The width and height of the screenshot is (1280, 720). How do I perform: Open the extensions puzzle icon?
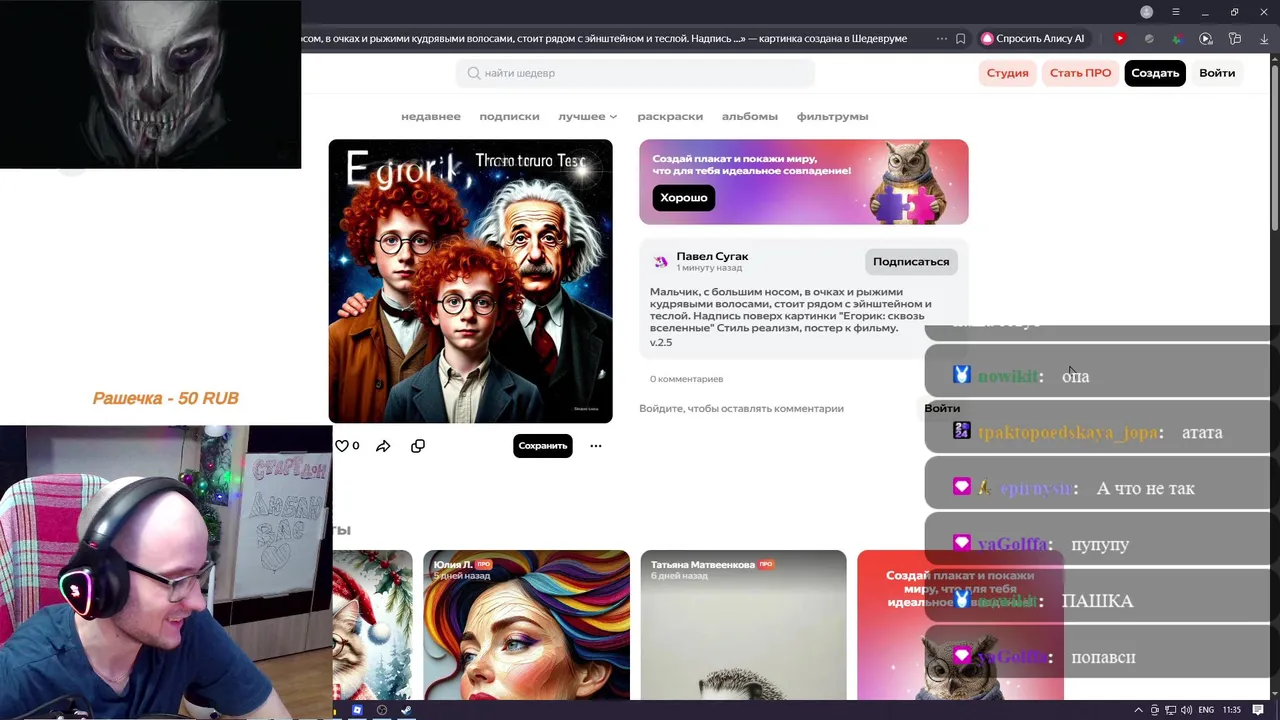coord(1235,39)
